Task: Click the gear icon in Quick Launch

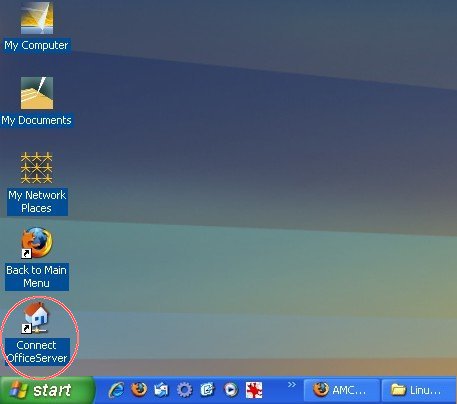Action: [185, 390]
